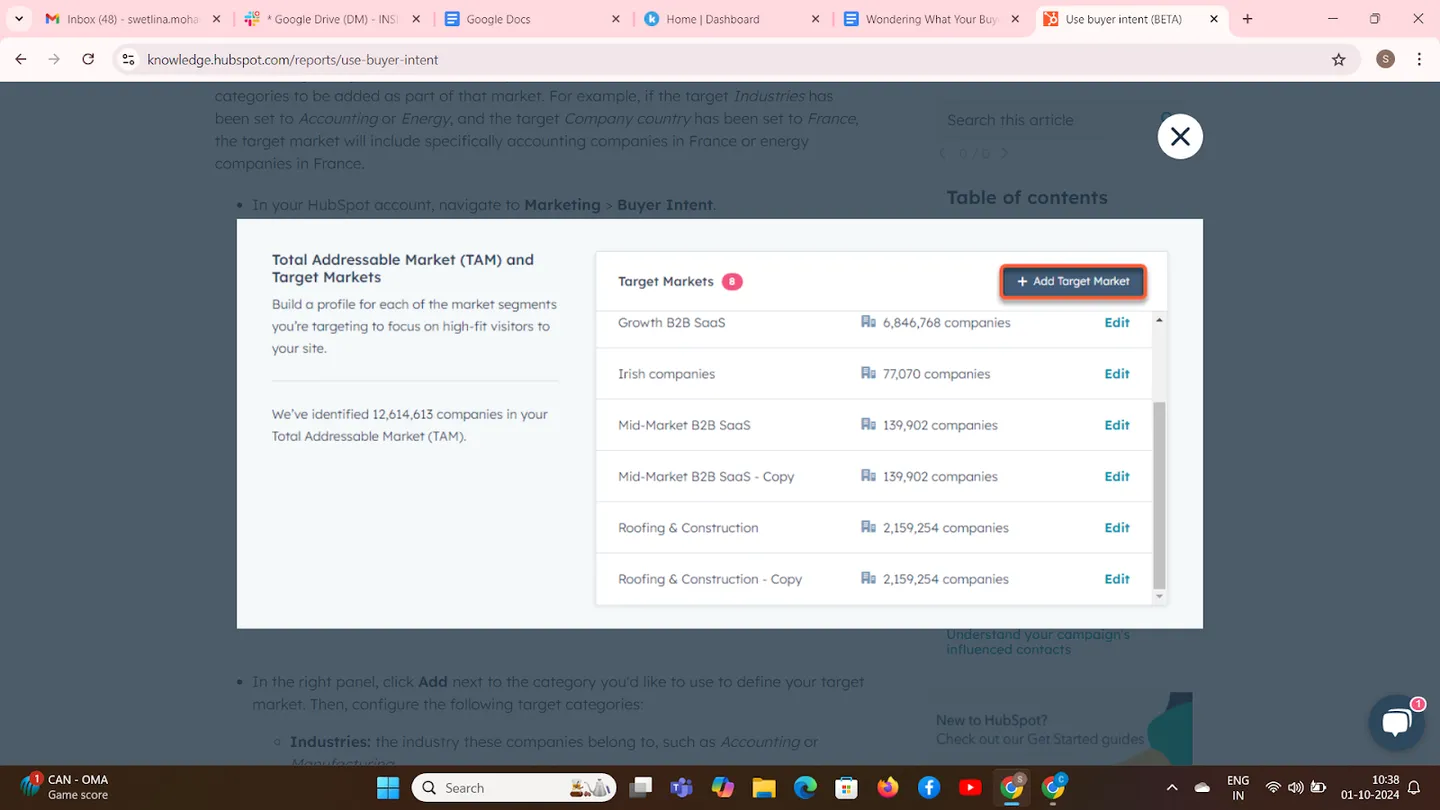Image resolution: width=1440 pixels, height=810 pixels.
Task: Click the Mid-Market B2B SaaS row name
Action: [x=684, y=425]
